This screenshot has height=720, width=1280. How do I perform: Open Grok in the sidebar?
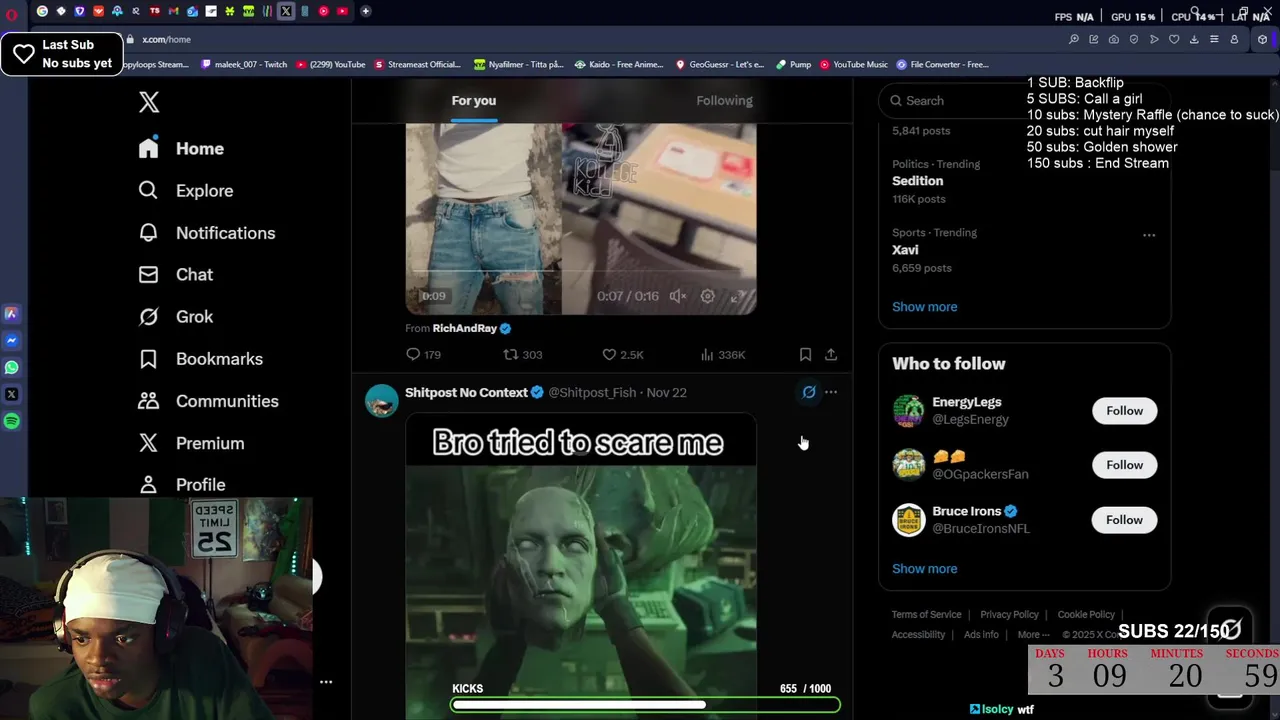[x=176, y=316]
